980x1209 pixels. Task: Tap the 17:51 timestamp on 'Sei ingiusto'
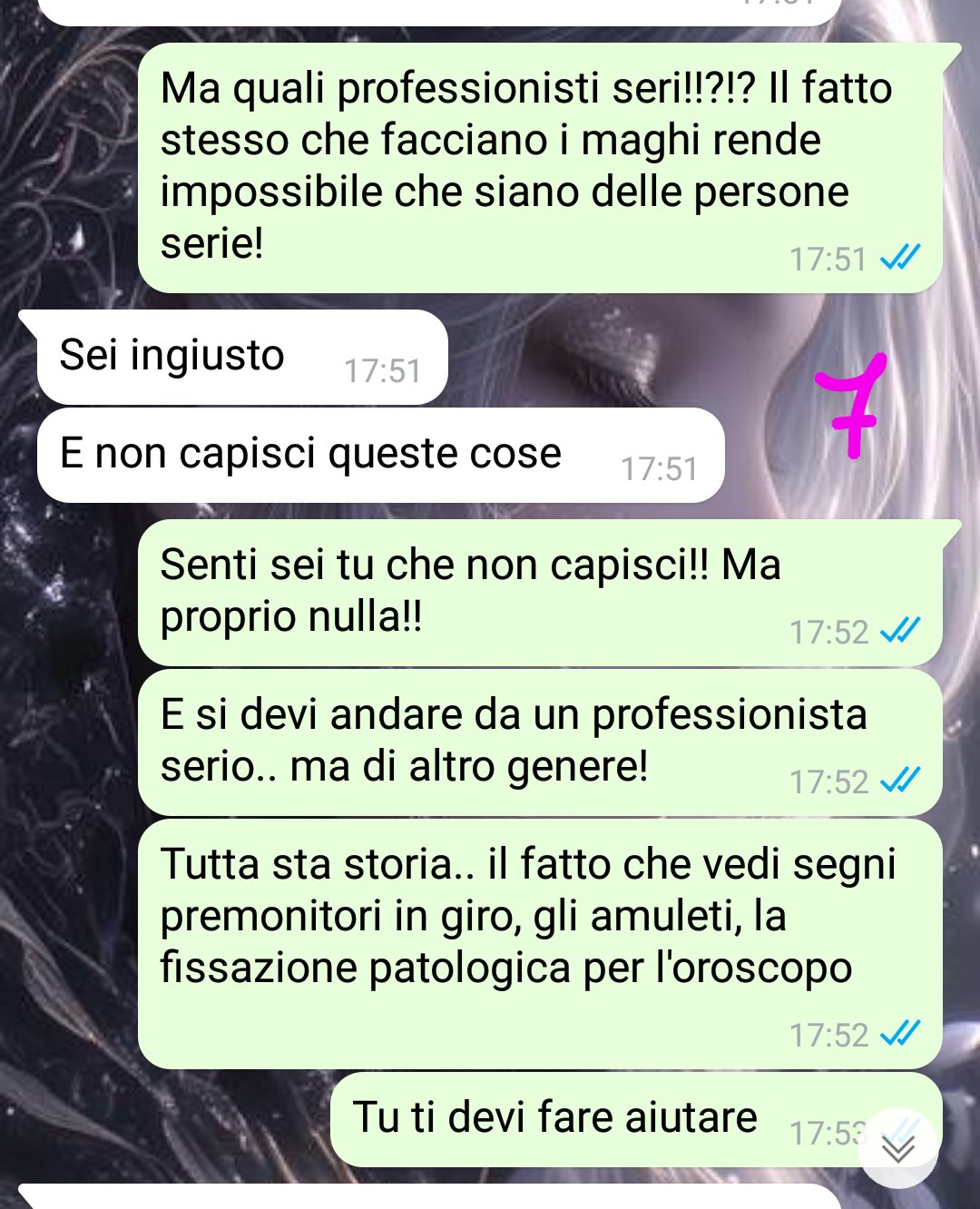[382, 370]
